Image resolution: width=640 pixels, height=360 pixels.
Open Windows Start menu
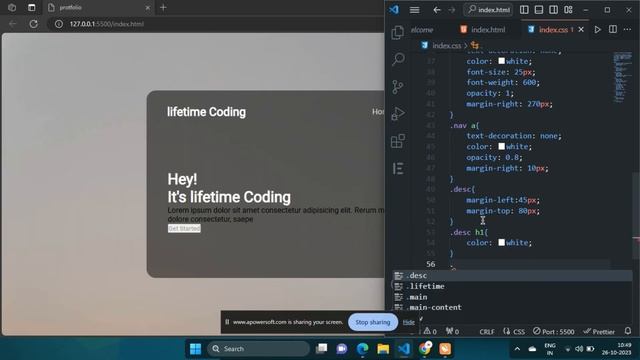(196, 349)
